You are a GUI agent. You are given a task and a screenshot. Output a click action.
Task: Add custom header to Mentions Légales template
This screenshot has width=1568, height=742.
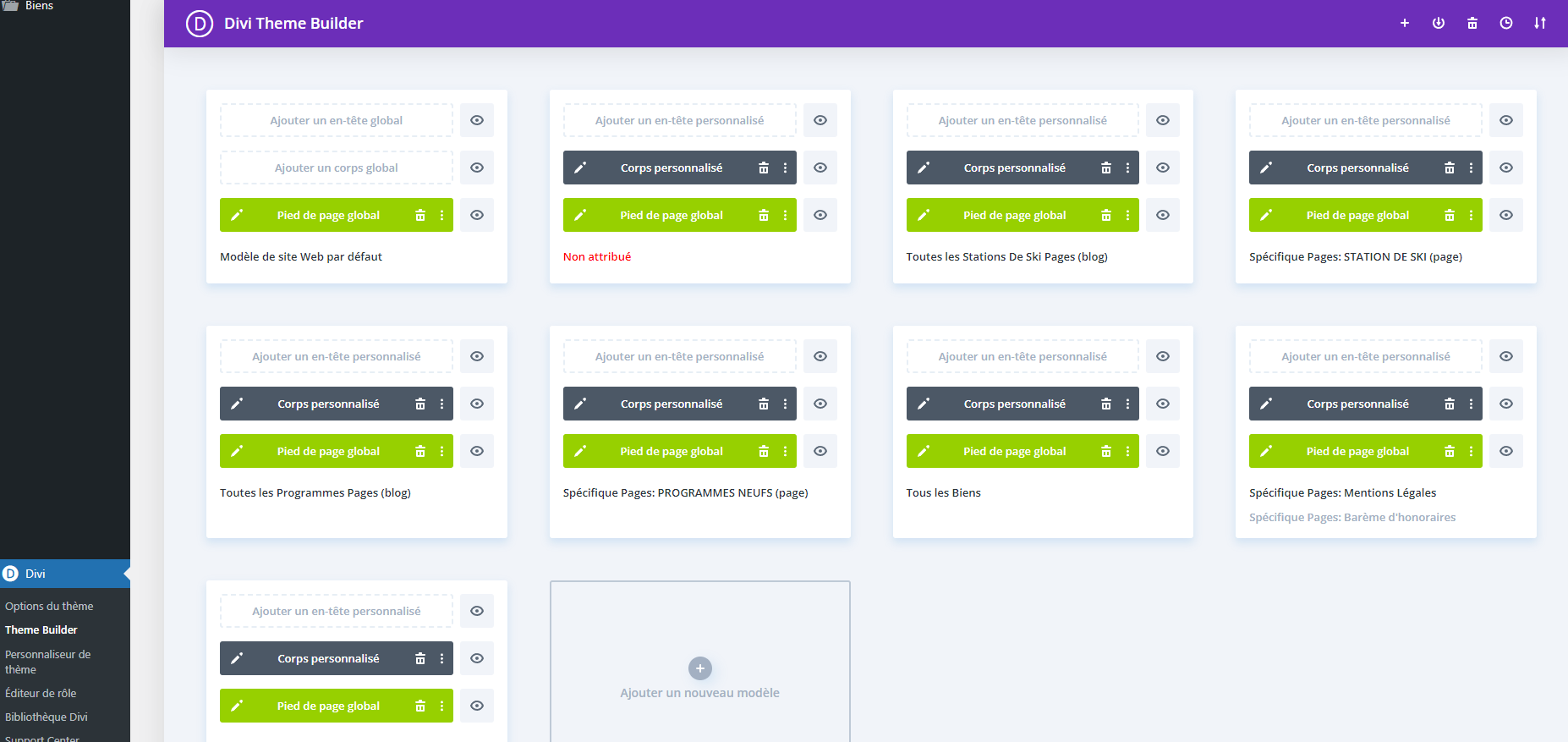coord(1366,356)
